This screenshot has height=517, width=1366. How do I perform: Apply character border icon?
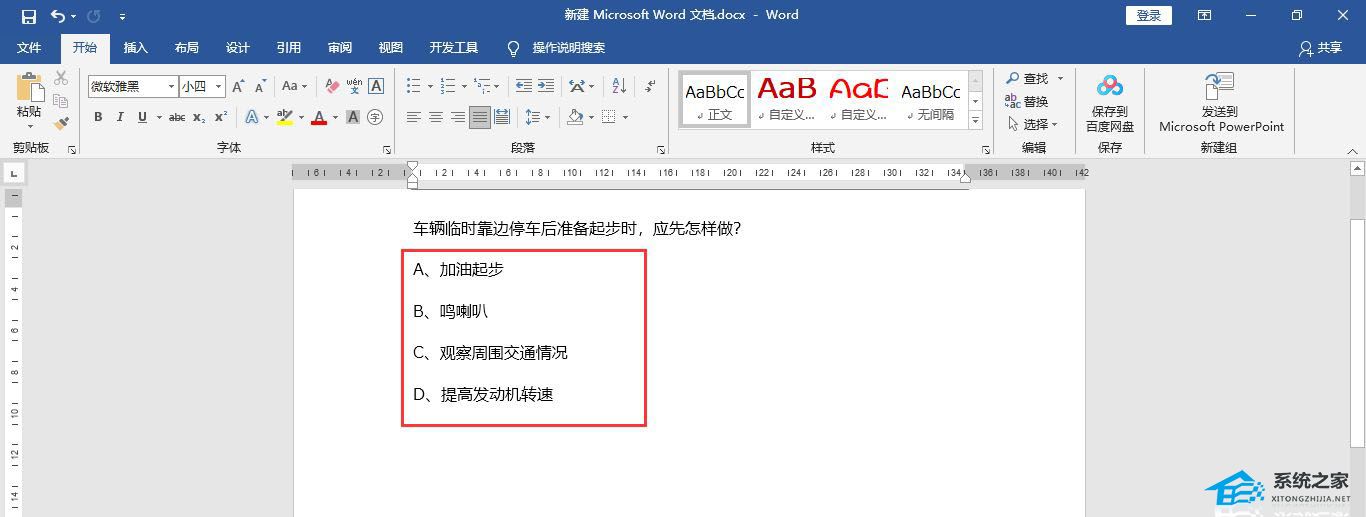click(x=376, y=87)
